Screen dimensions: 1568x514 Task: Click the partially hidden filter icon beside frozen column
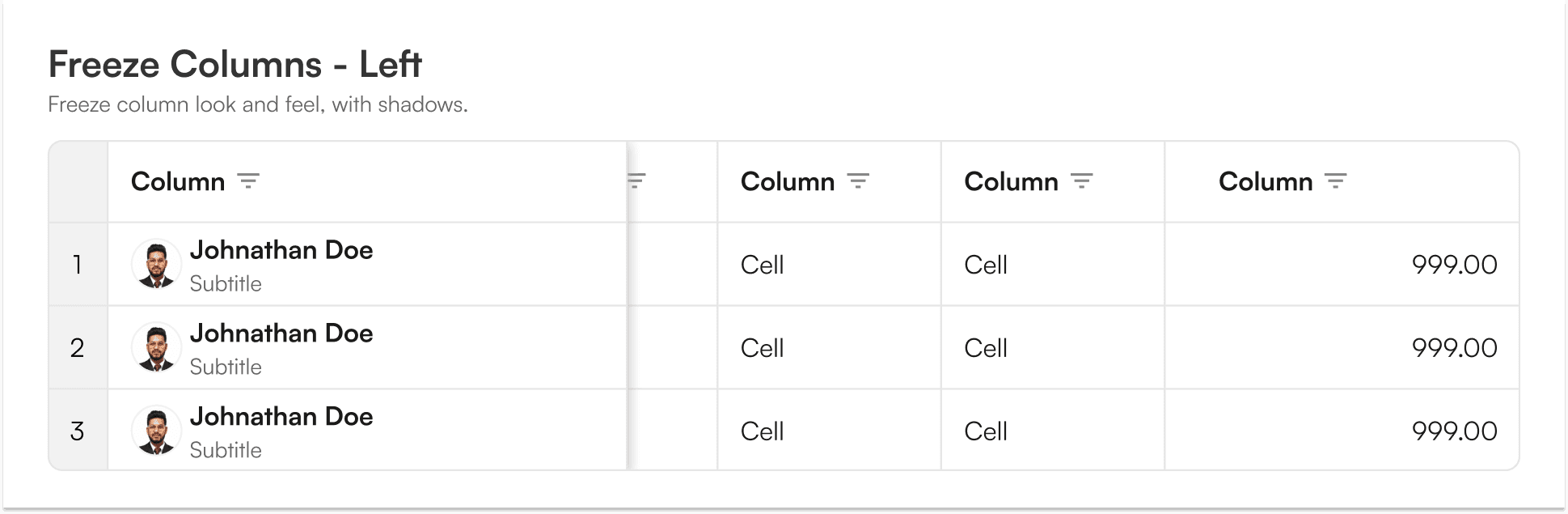[x=637, y=181]
